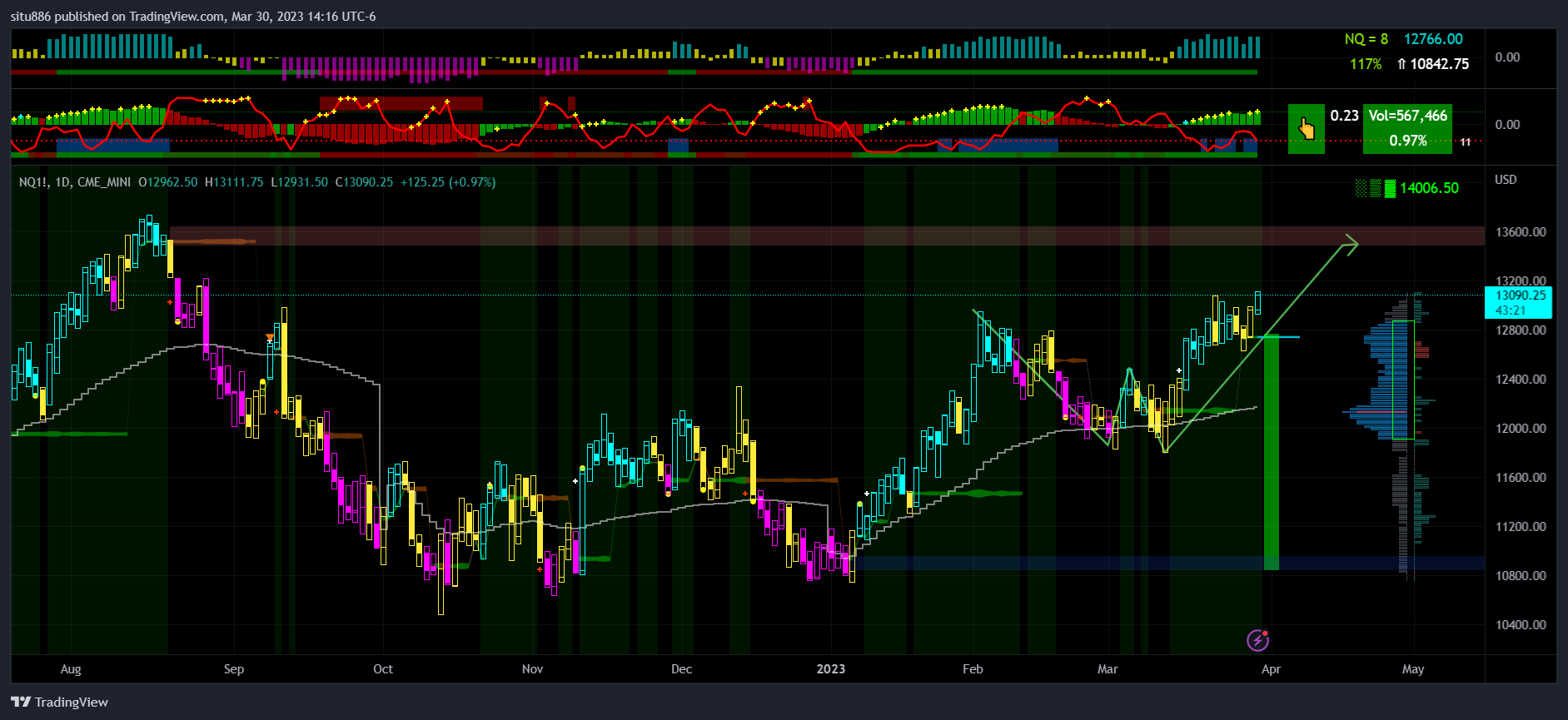This screenshot has width=1568, height=720.
Task: Click '10800.00' on the price axis
Action: [x=1521, y=576]
